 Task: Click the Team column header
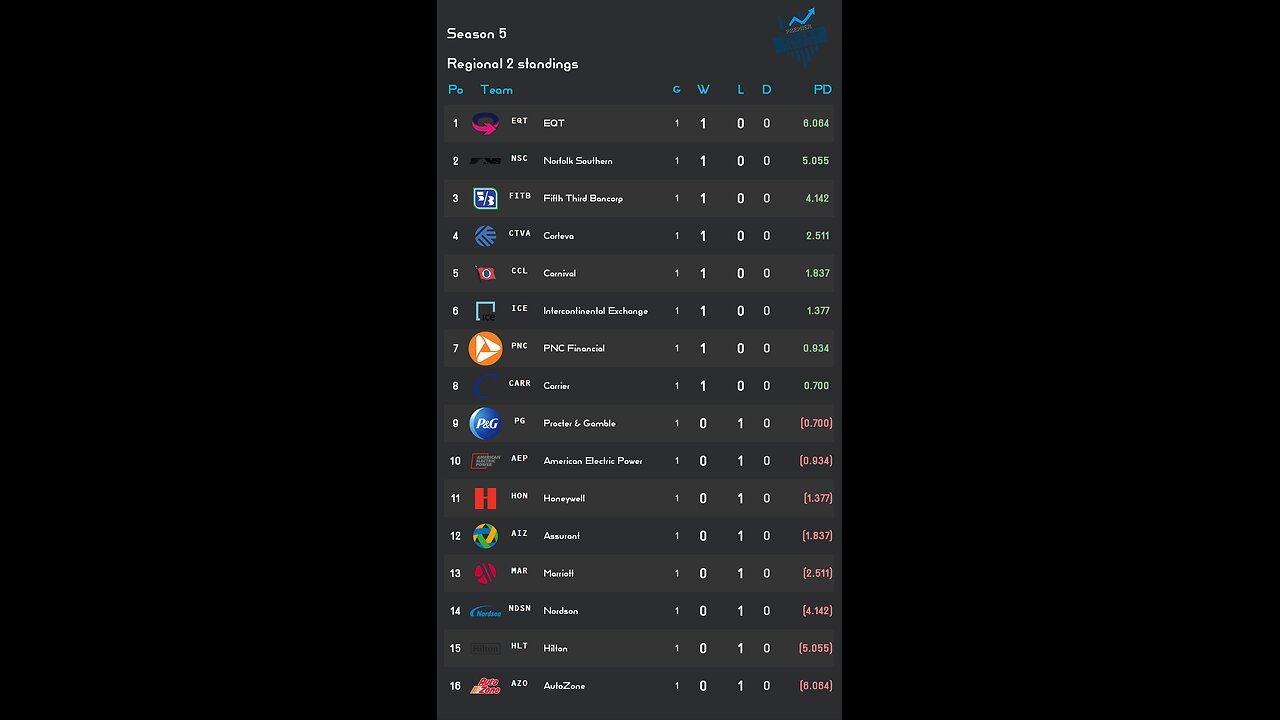tap(496, 90)
